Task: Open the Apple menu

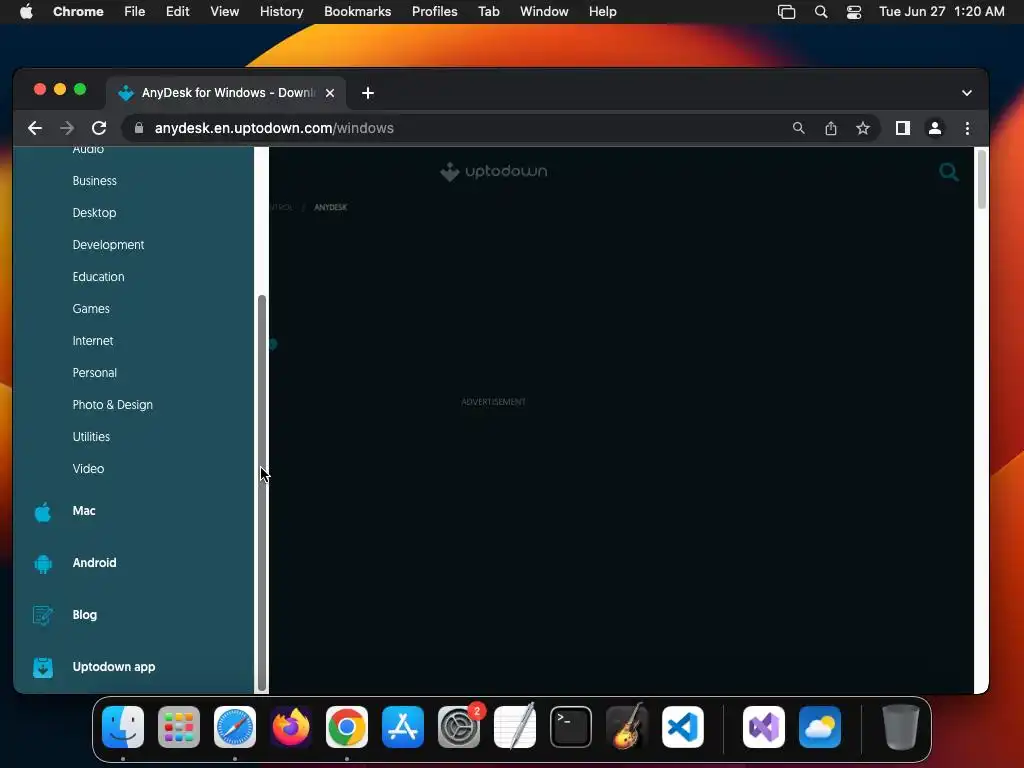Action: pyautogui.click(x=26, y=12)
